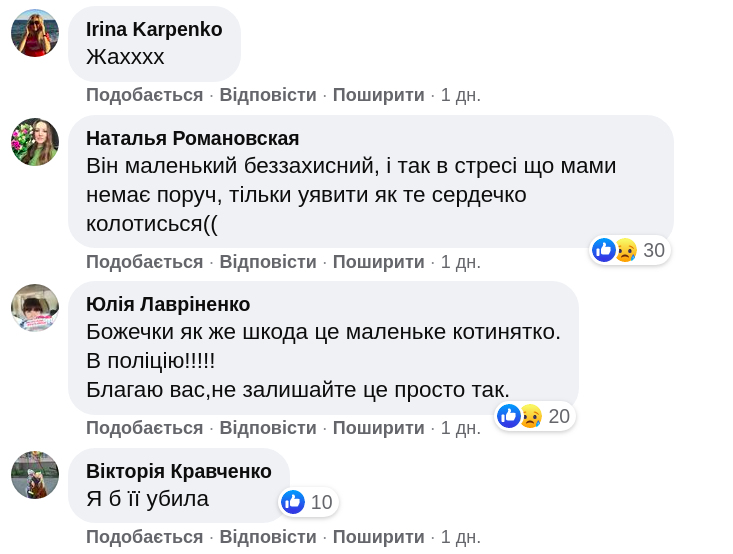Open reactions on Юлія Лавріненко's comment
The width and height of the screenshot is (733, 554).
click(534, 416)
